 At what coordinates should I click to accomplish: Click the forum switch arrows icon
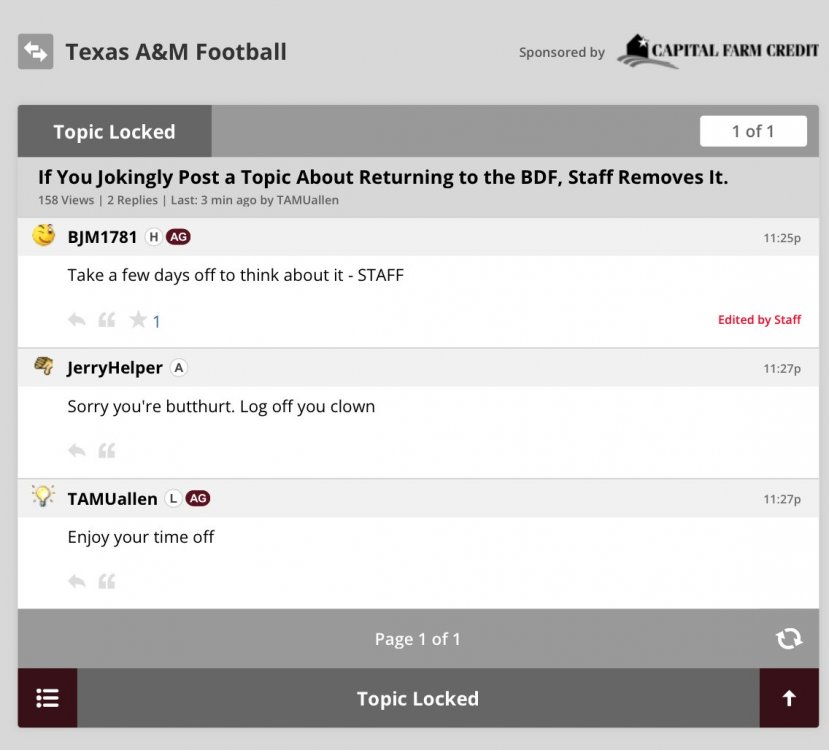coord(35,52)
